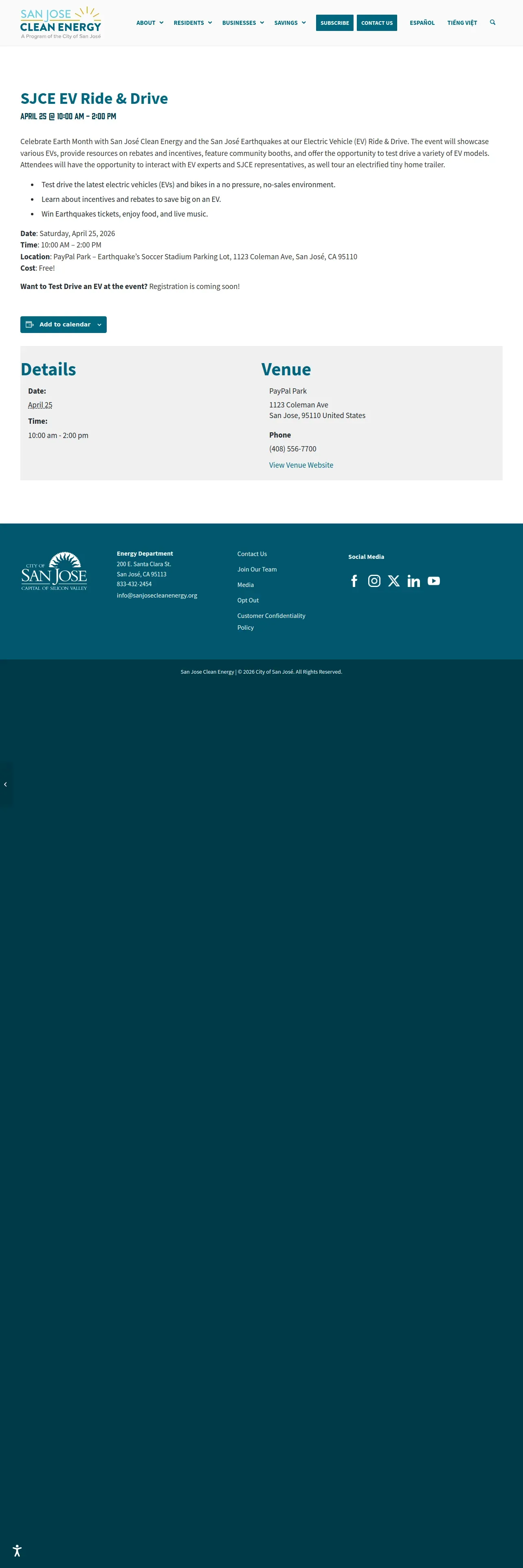Open the footer Contact Us link
The height and width of the screenshot is (1568, 523).
coord(252,554)
